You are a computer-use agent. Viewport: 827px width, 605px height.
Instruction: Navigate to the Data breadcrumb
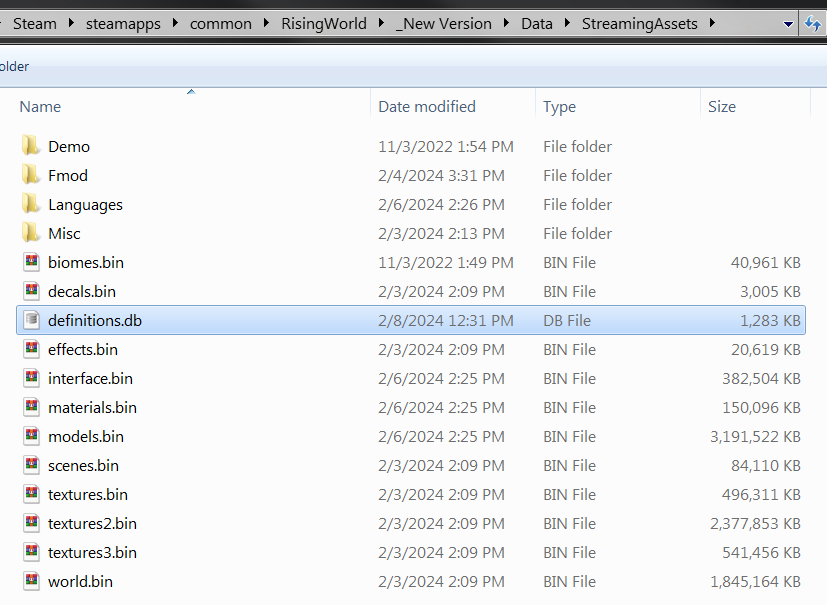[537, 24]
